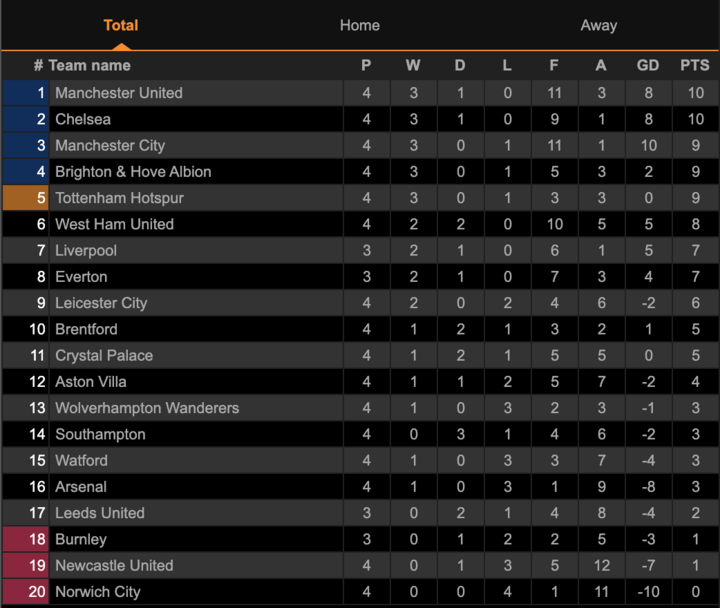The height and width of the screenshot is (608, 720).
Task: Click the blue rank 1 position badge
Action: coord(26,93)
